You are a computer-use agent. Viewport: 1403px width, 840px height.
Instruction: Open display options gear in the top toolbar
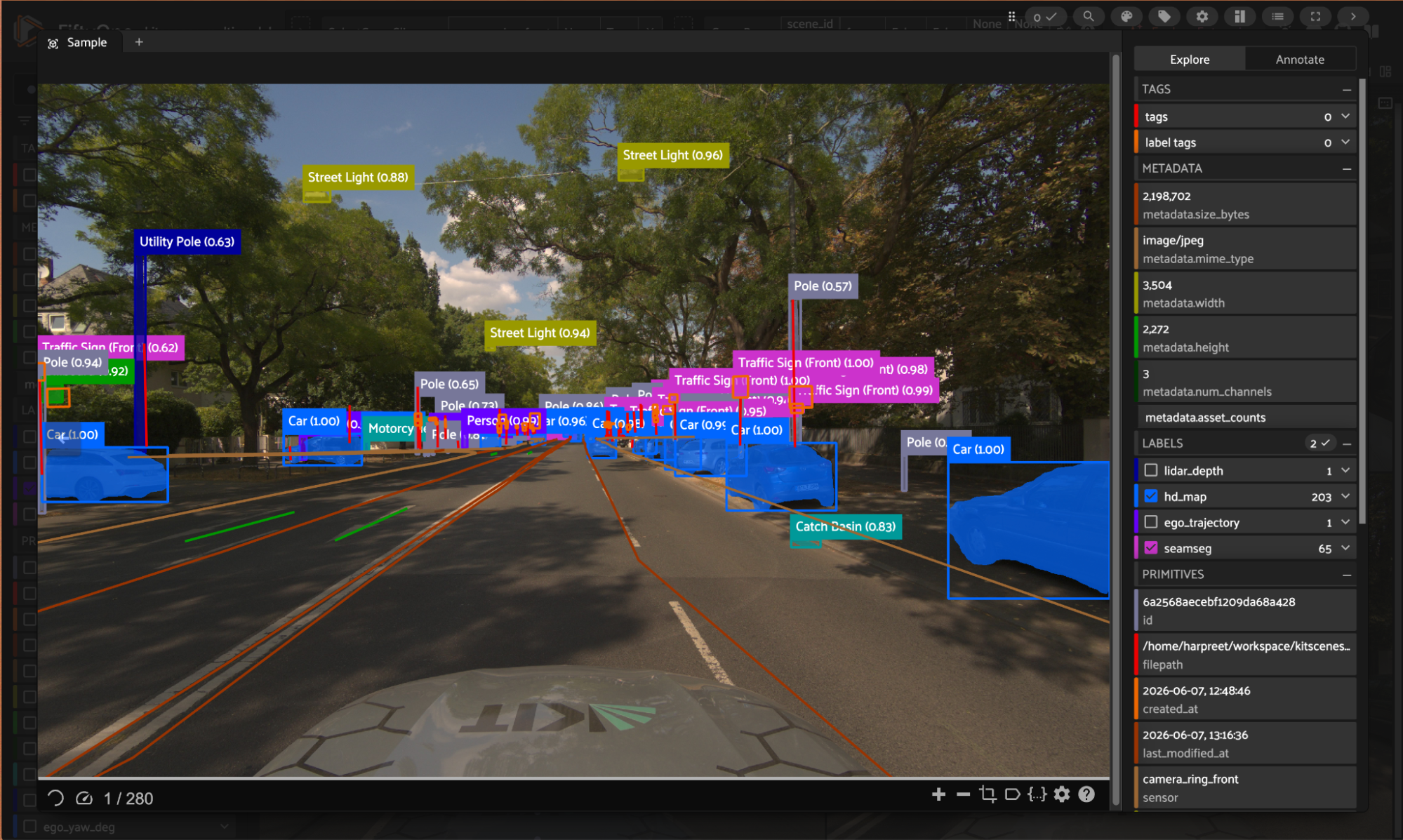[x=1202, y=16]
